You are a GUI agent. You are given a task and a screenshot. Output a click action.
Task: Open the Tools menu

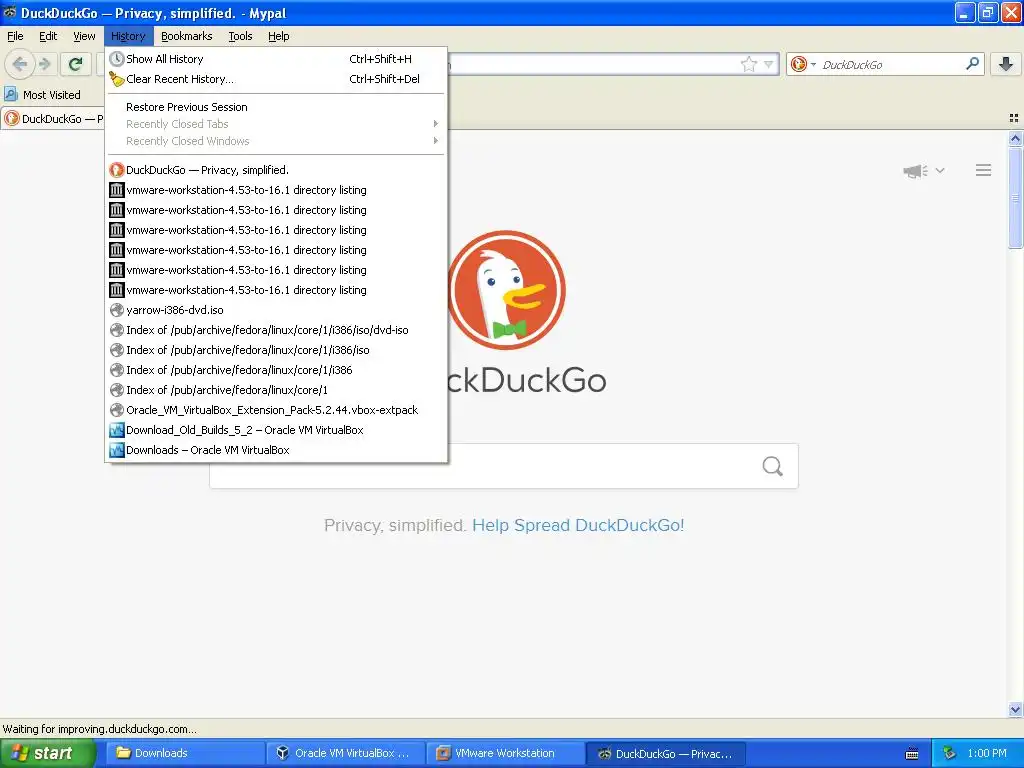[x=240, y=36]
